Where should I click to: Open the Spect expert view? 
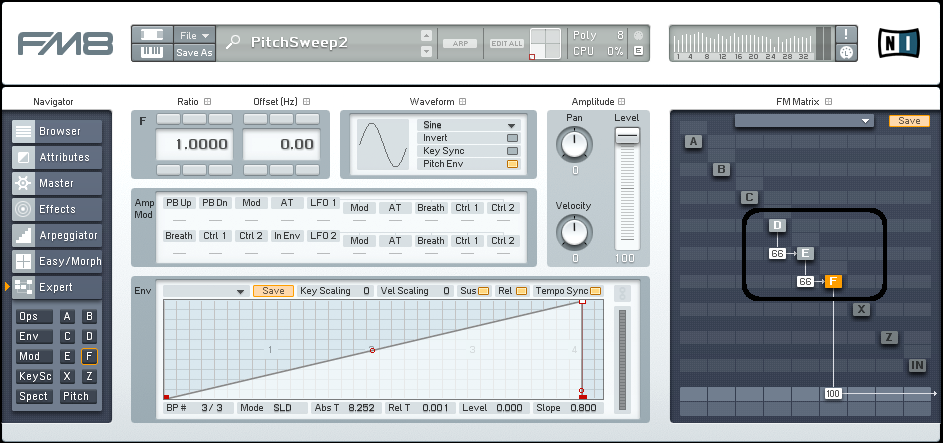coord(35,396)
